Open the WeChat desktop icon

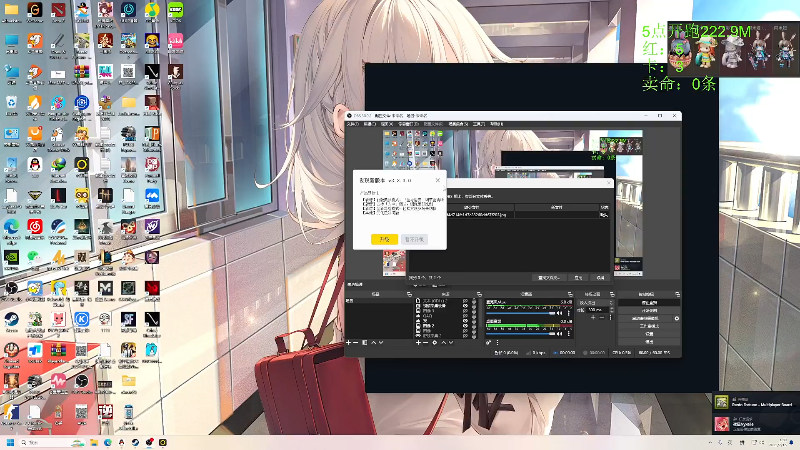point(34,257)
